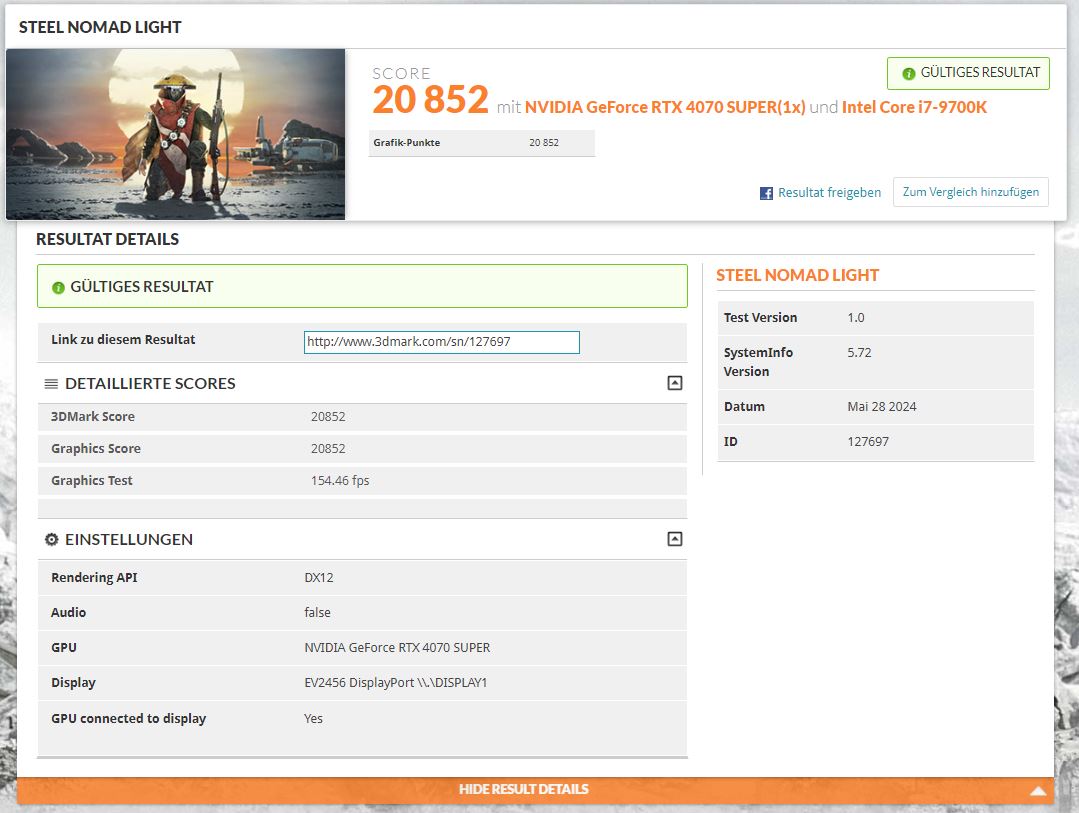
Task: Click the RESULTAT DETAILS heading
Action: click(x=107, y=240)
